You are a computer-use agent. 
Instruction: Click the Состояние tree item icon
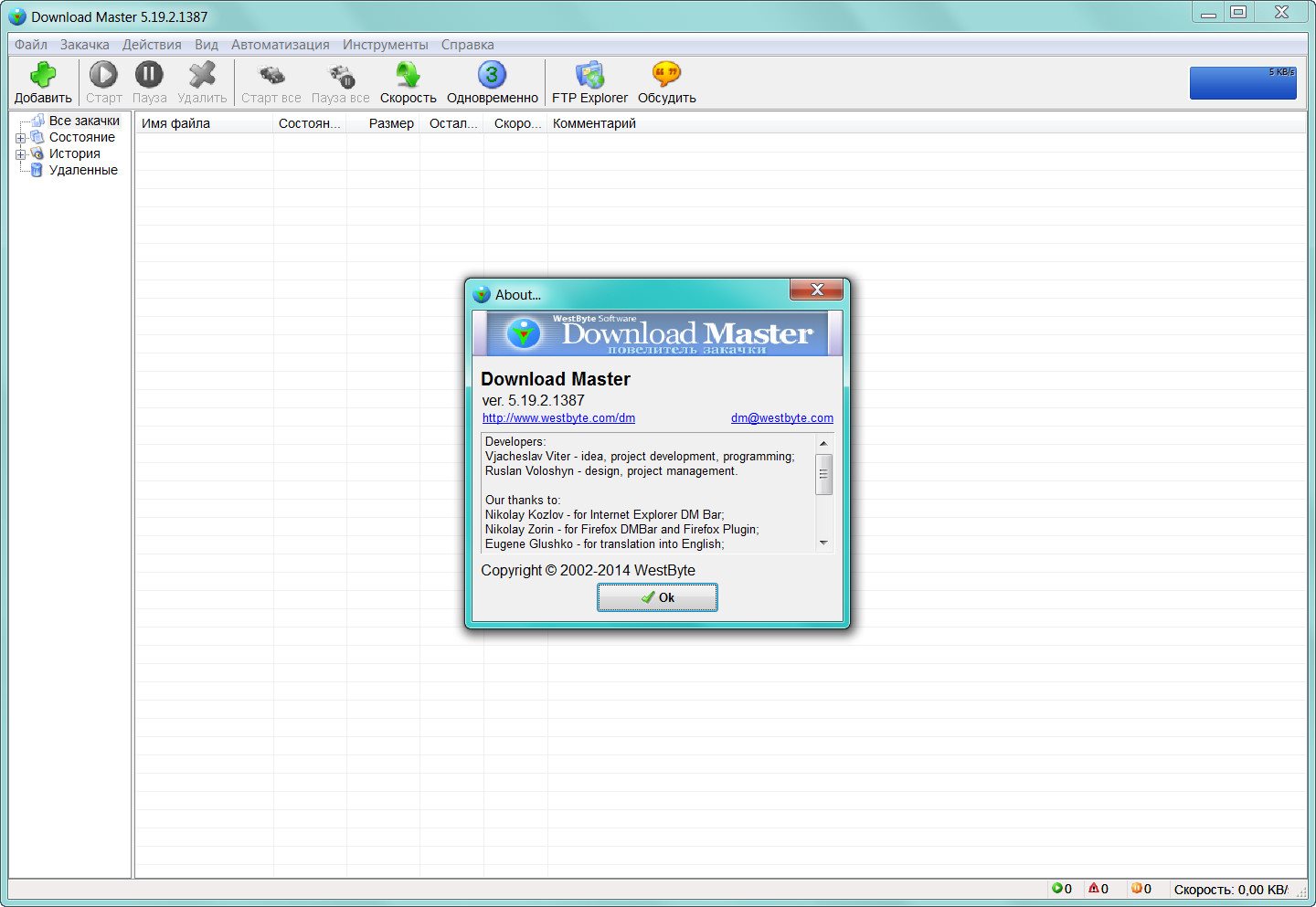click(37, 137)
